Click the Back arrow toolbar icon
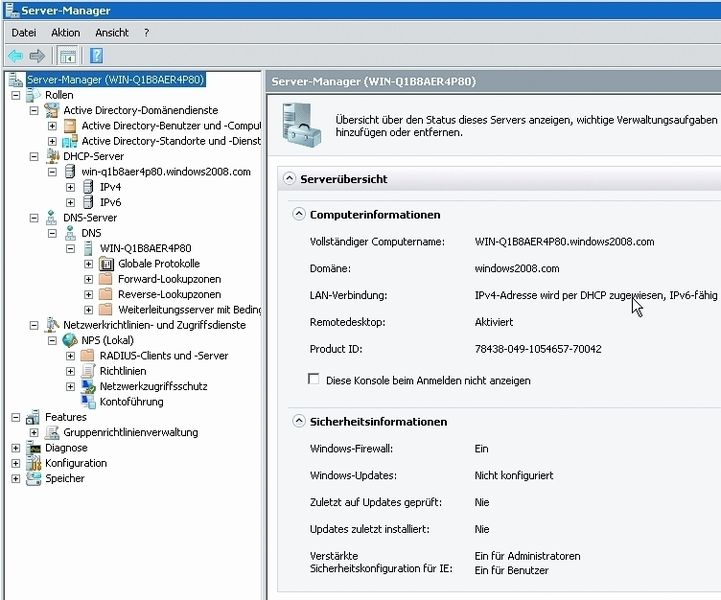 click(16, 56)
